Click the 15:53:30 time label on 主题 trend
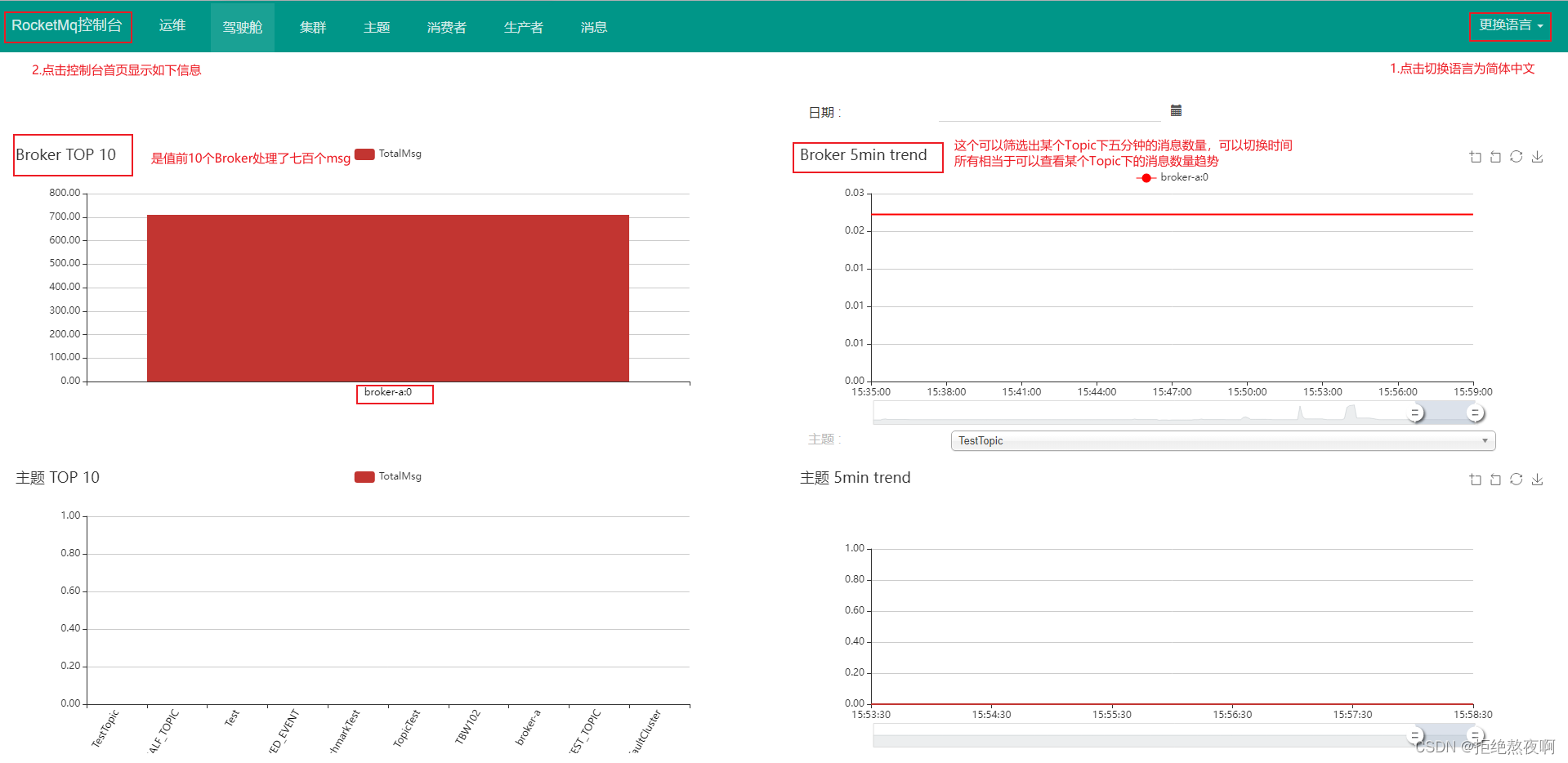Image resolution: width=1568 pixels, height=763 pixels. (x=871, y=715)
